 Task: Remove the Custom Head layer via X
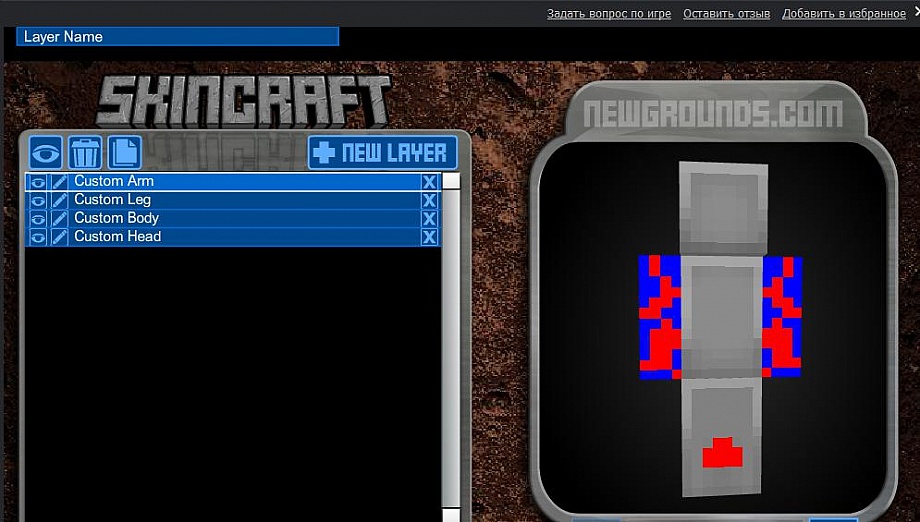point(429,237)
